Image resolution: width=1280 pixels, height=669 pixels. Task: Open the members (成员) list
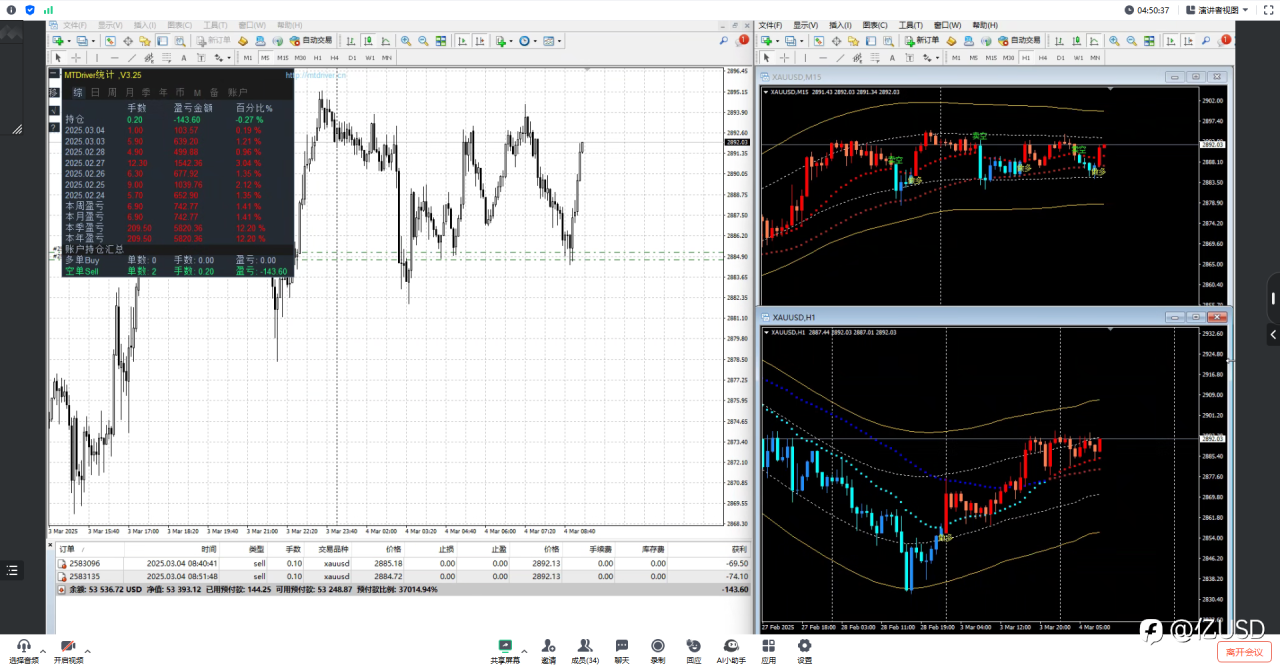click(x=585, y=650)
